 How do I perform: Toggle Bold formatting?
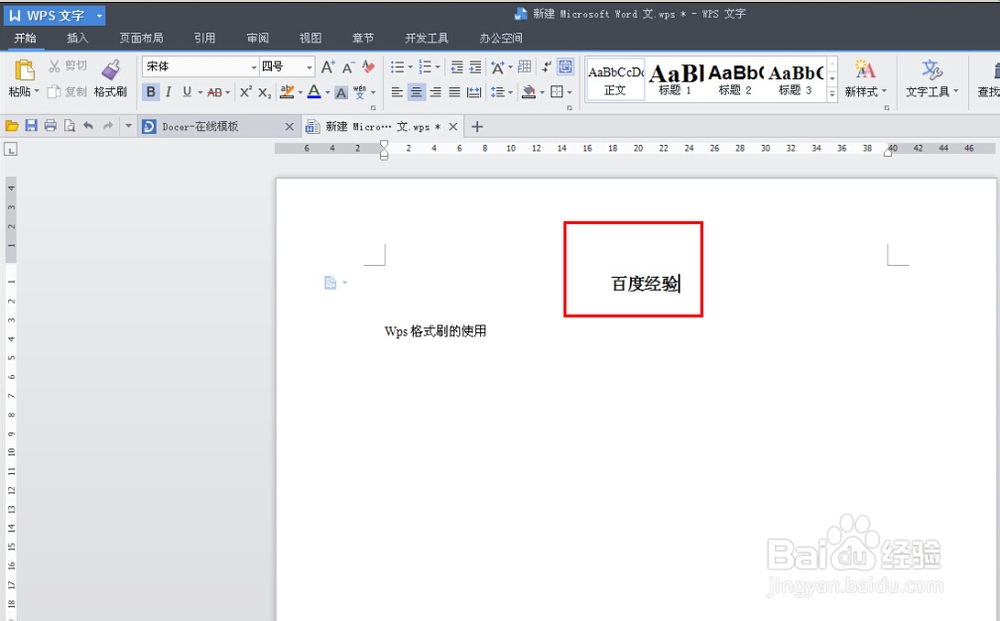[x=151, y=92]
